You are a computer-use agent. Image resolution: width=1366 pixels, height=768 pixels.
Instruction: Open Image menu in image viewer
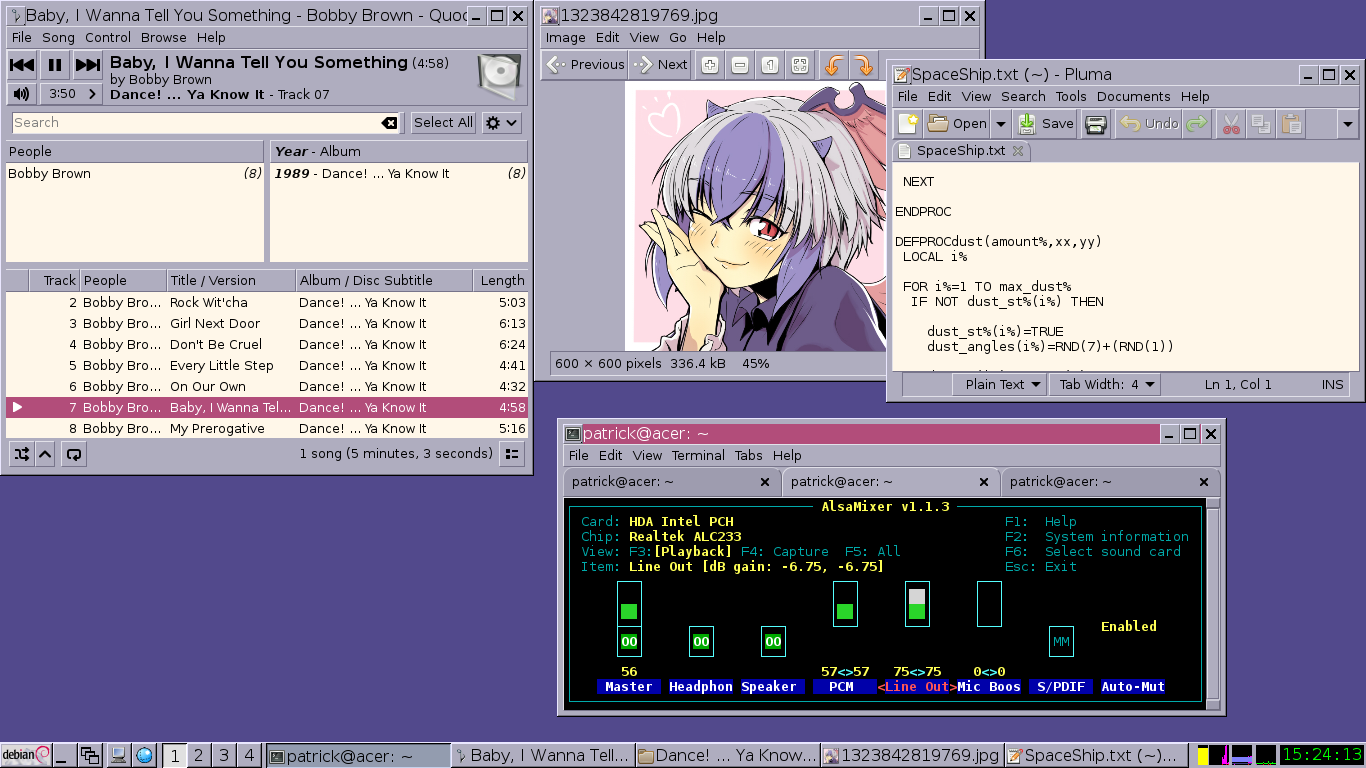point(565,37)
